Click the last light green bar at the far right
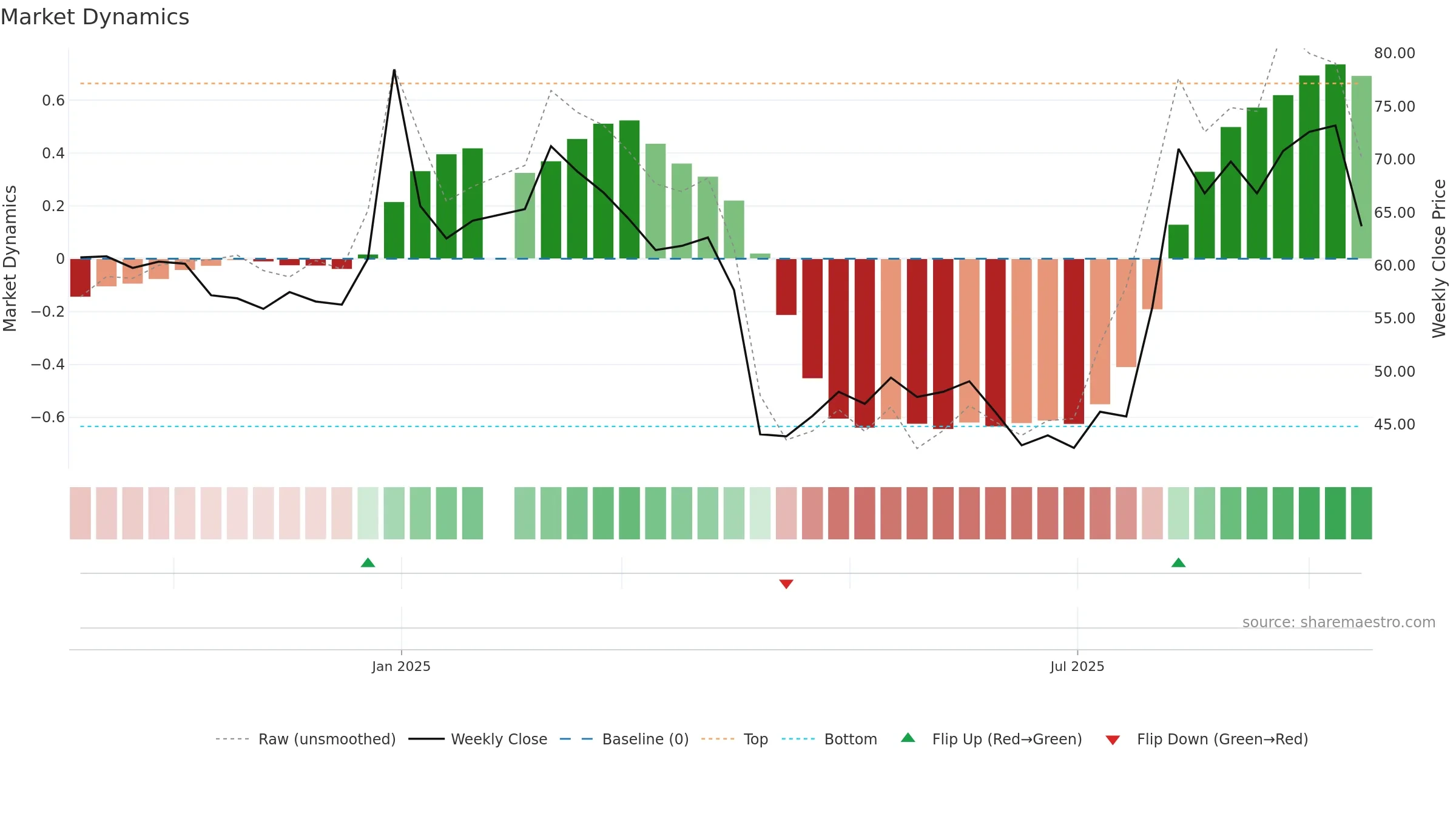Viewport: 1456px width, 819px height. click(x=1361, y=167)
